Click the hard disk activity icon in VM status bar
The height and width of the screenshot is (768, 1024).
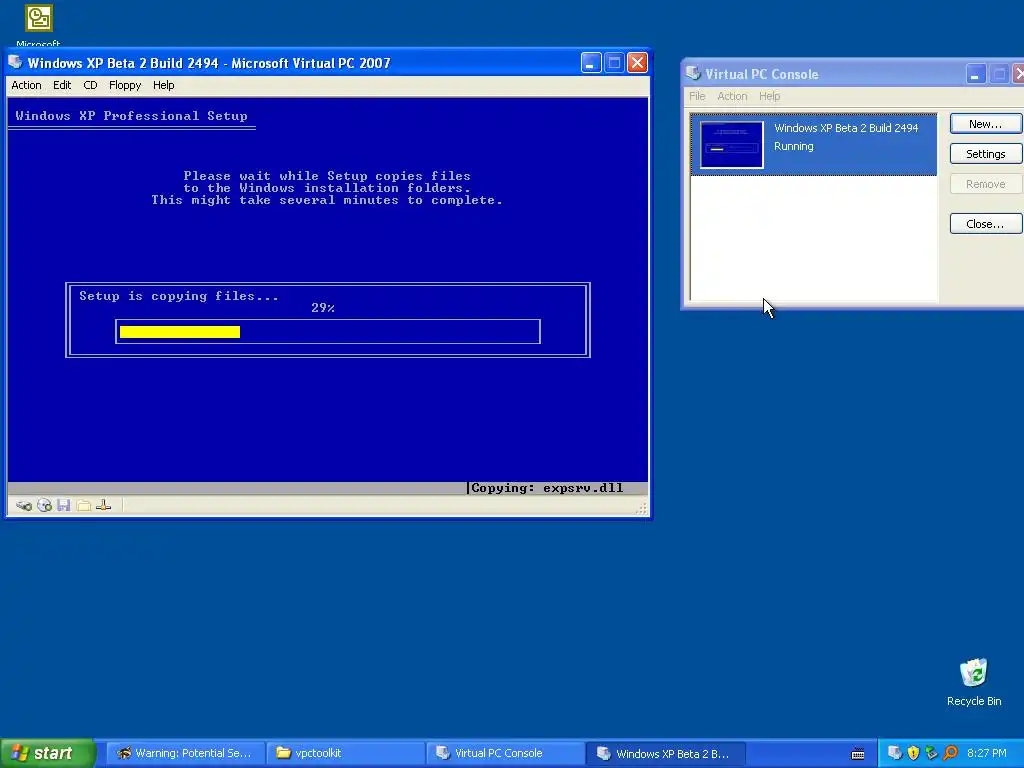(x=24, y=505)
